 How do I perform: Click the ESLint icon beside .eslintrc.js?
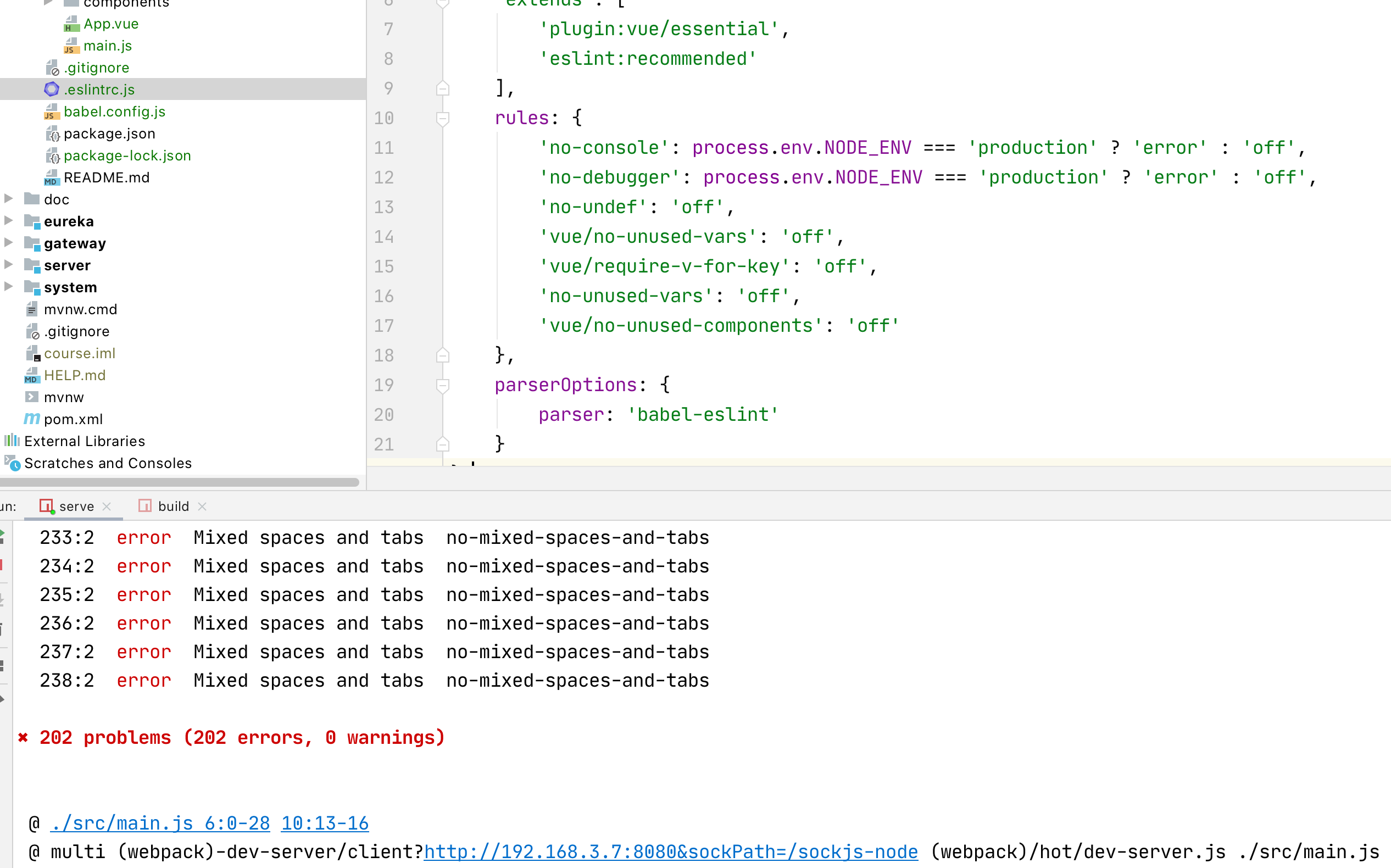(52, 90)
